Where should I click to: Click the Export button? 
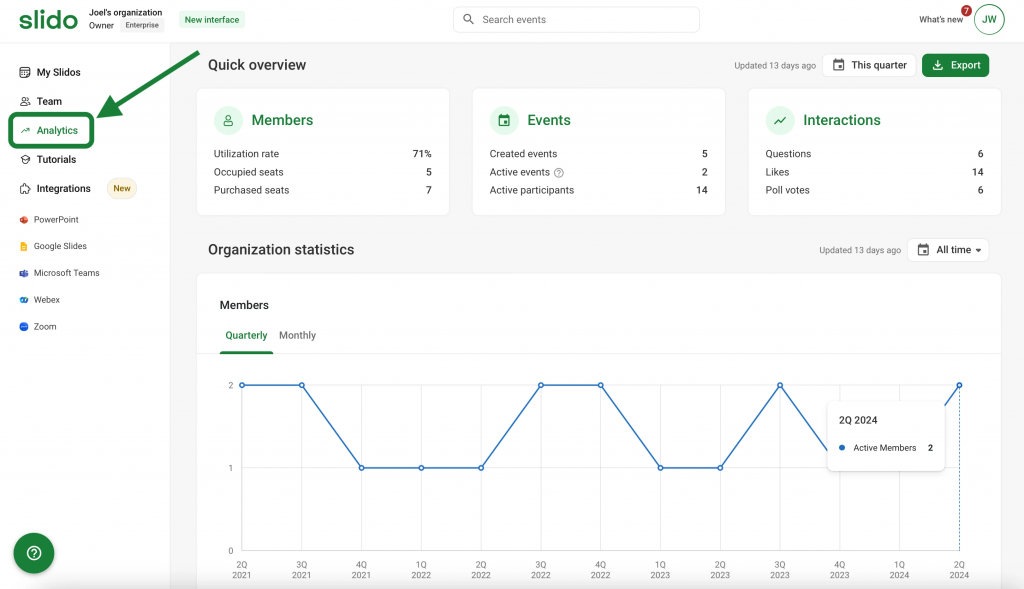coord(955,65)
